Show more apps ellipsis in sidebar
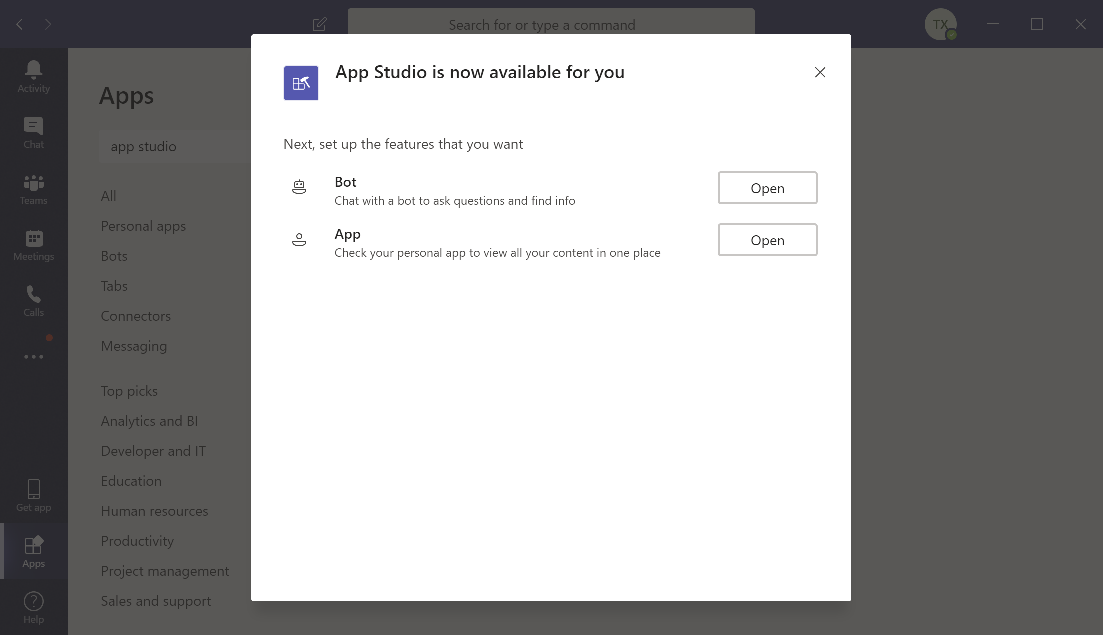 click(33, 357)
